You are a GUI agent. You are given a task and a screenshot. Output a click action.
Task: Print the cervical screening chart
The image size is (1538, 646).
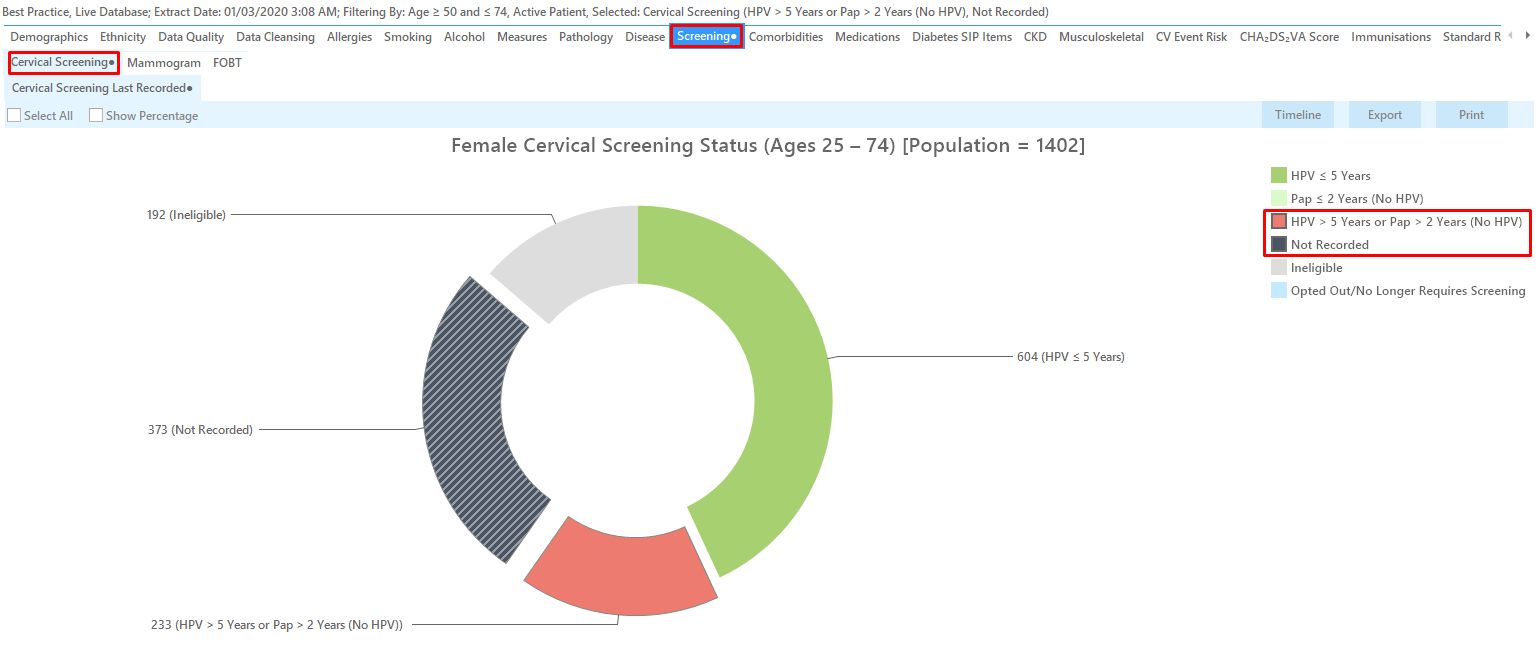click(x=1472, y=115)
